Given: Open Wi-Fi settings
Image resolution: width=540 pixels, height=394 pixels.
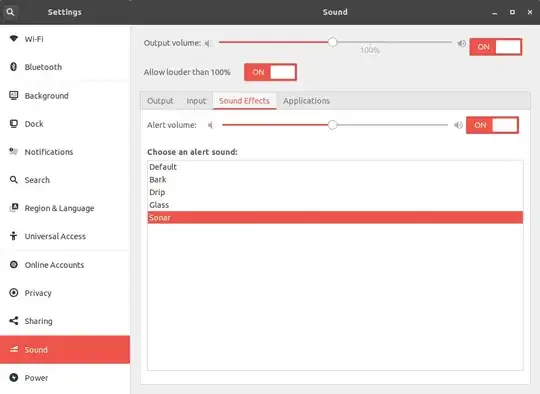Looking at the screenshot, I should (65, 39).
